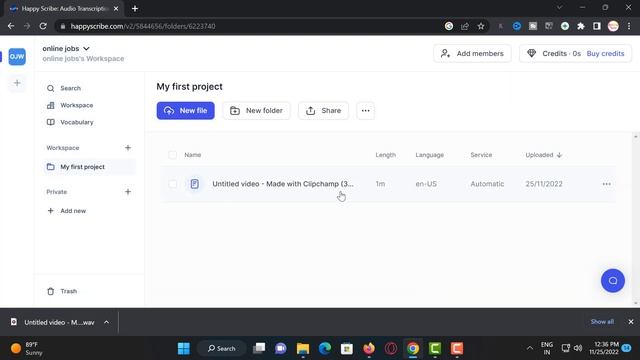Click the Credits diamond icon

pos(531,53)
